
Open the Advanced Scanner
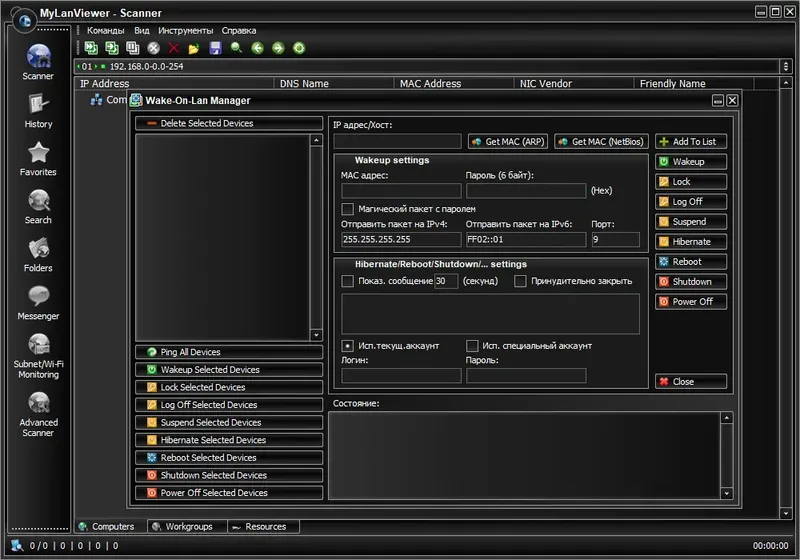[38, 414]
